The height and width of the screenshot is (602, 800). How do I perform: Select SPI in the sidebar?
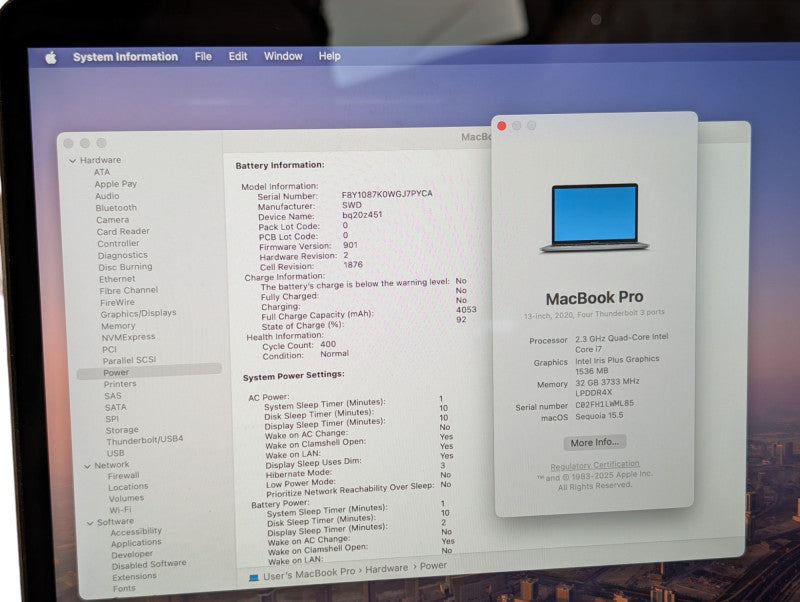(112, 419)
